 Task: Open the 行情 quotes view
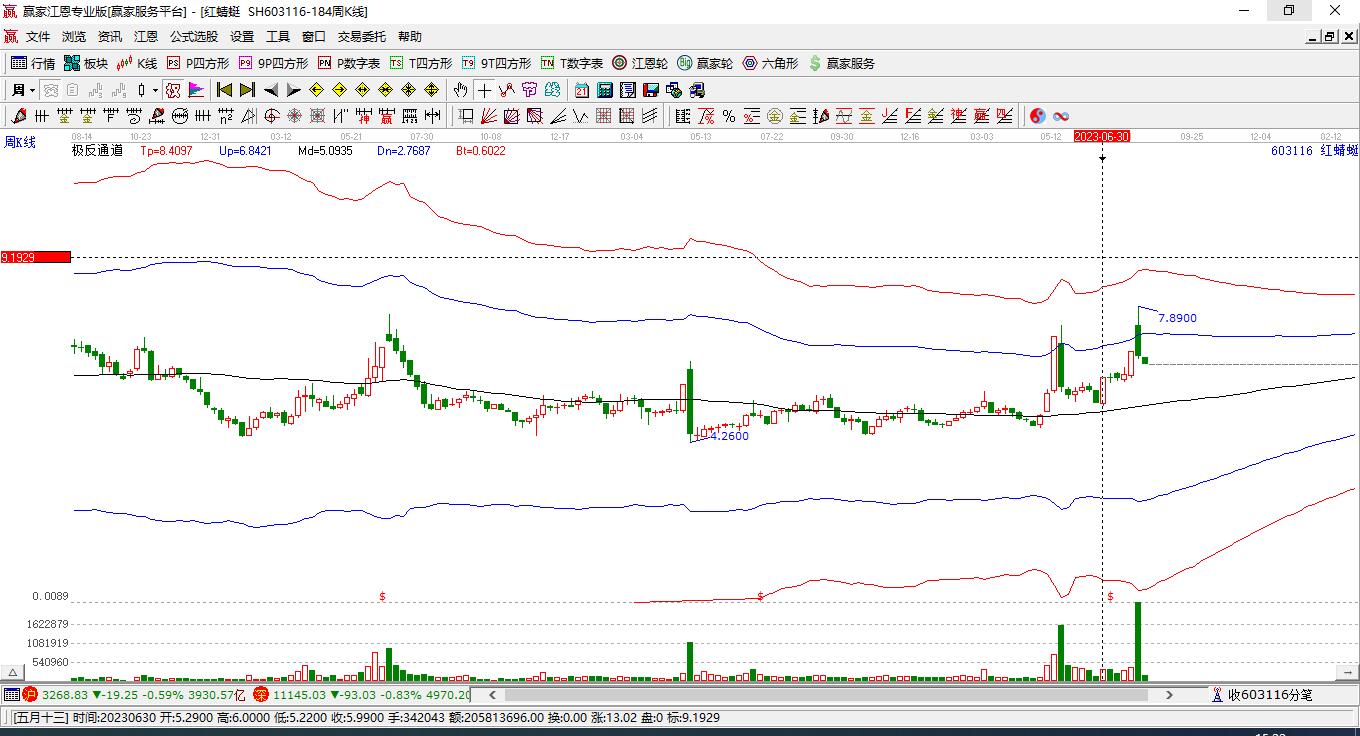pyautogui.click(x=33, y=63)
